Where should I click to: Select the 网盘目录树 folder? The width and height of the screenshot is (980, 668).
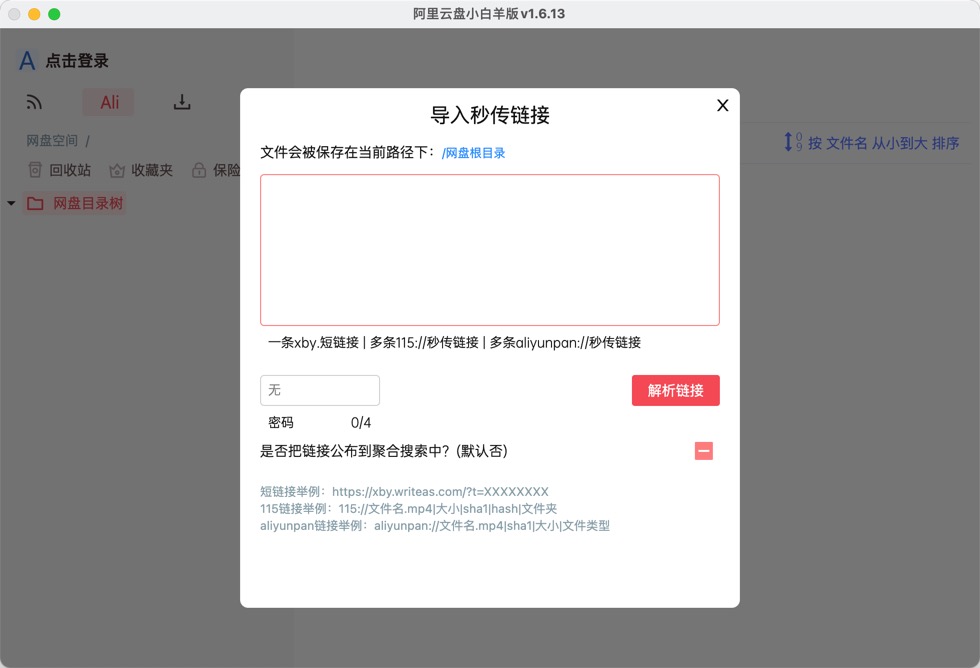tap(75, 203)
